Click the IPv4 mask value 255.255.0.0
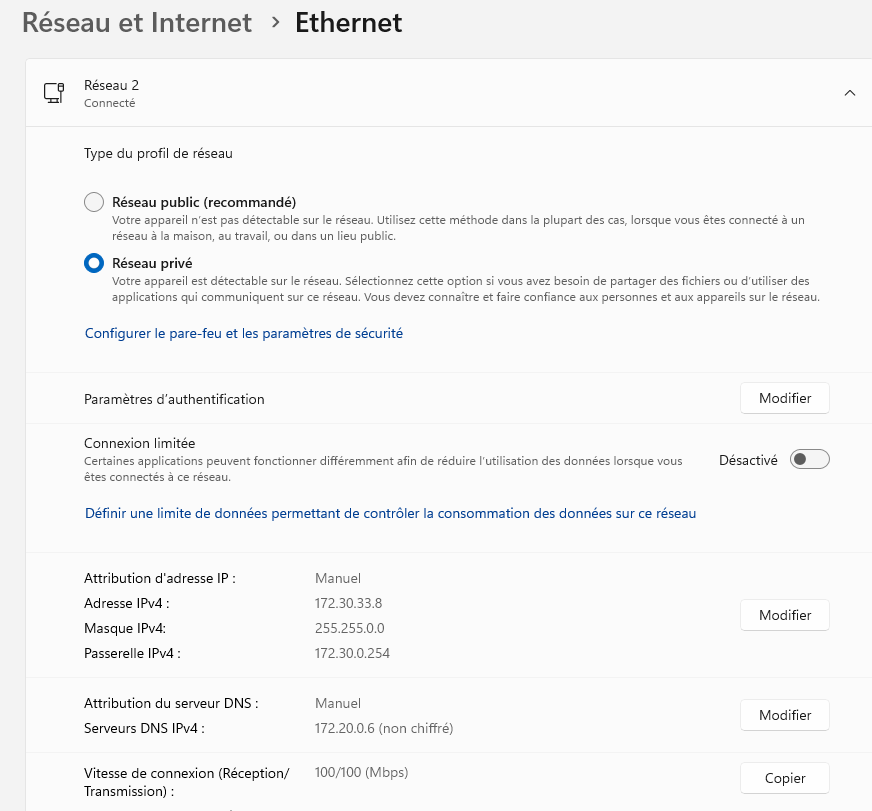872x811 pixels. [350, 628]
